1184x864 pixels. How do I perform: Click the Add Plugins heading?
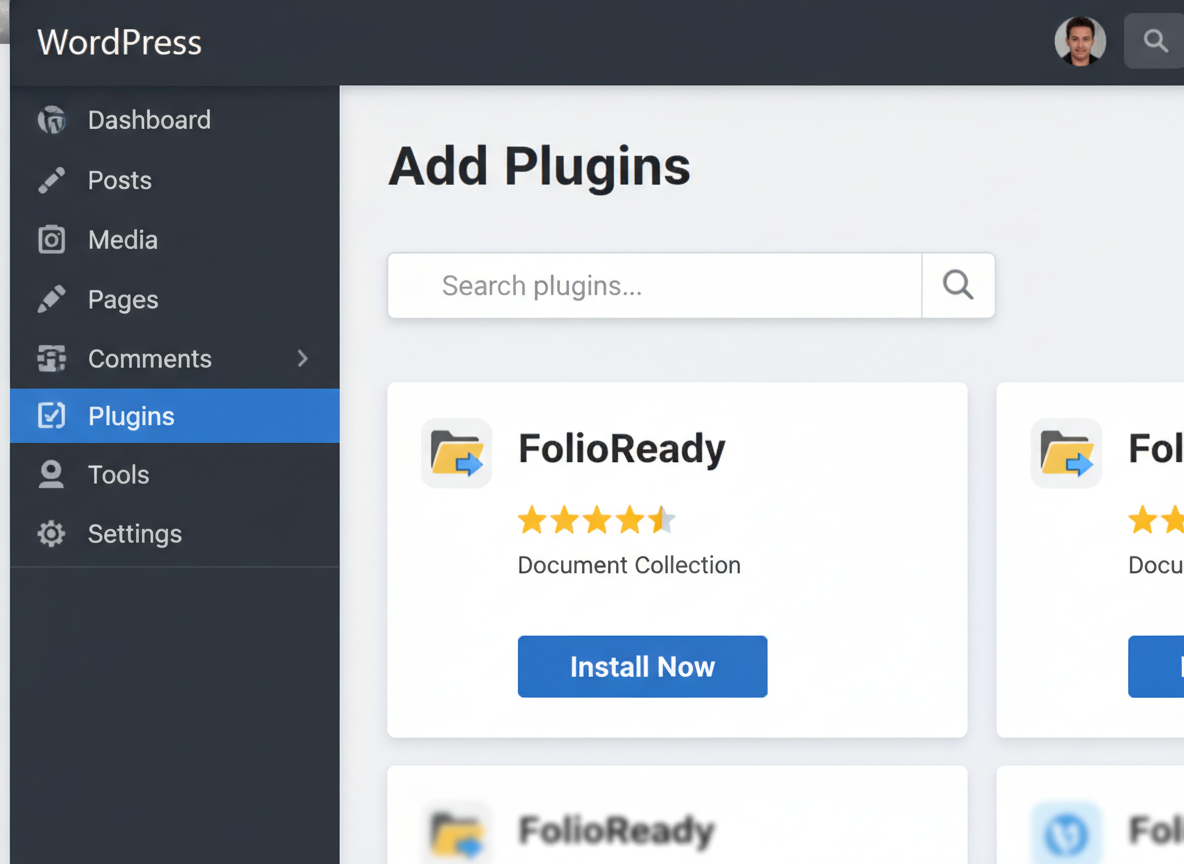pyautogui.click(x=539, y=168)
